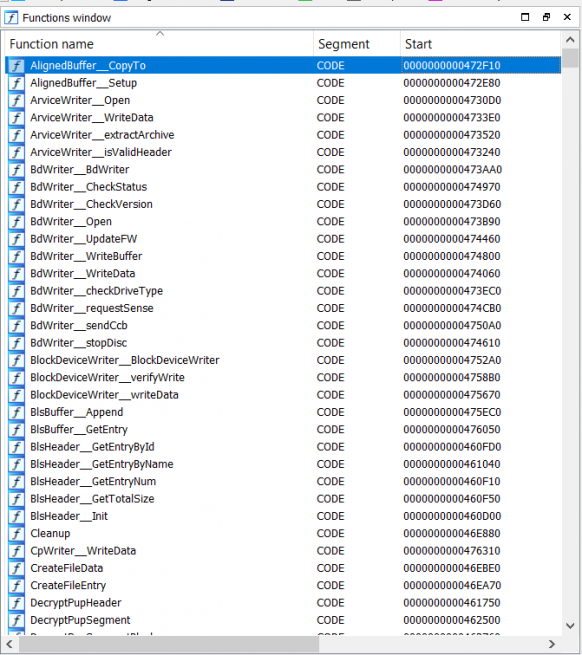Click function icon beside AlignedBuffer__Setup
This screenshot has width=582, height=655.
click(x=16, y=83)
